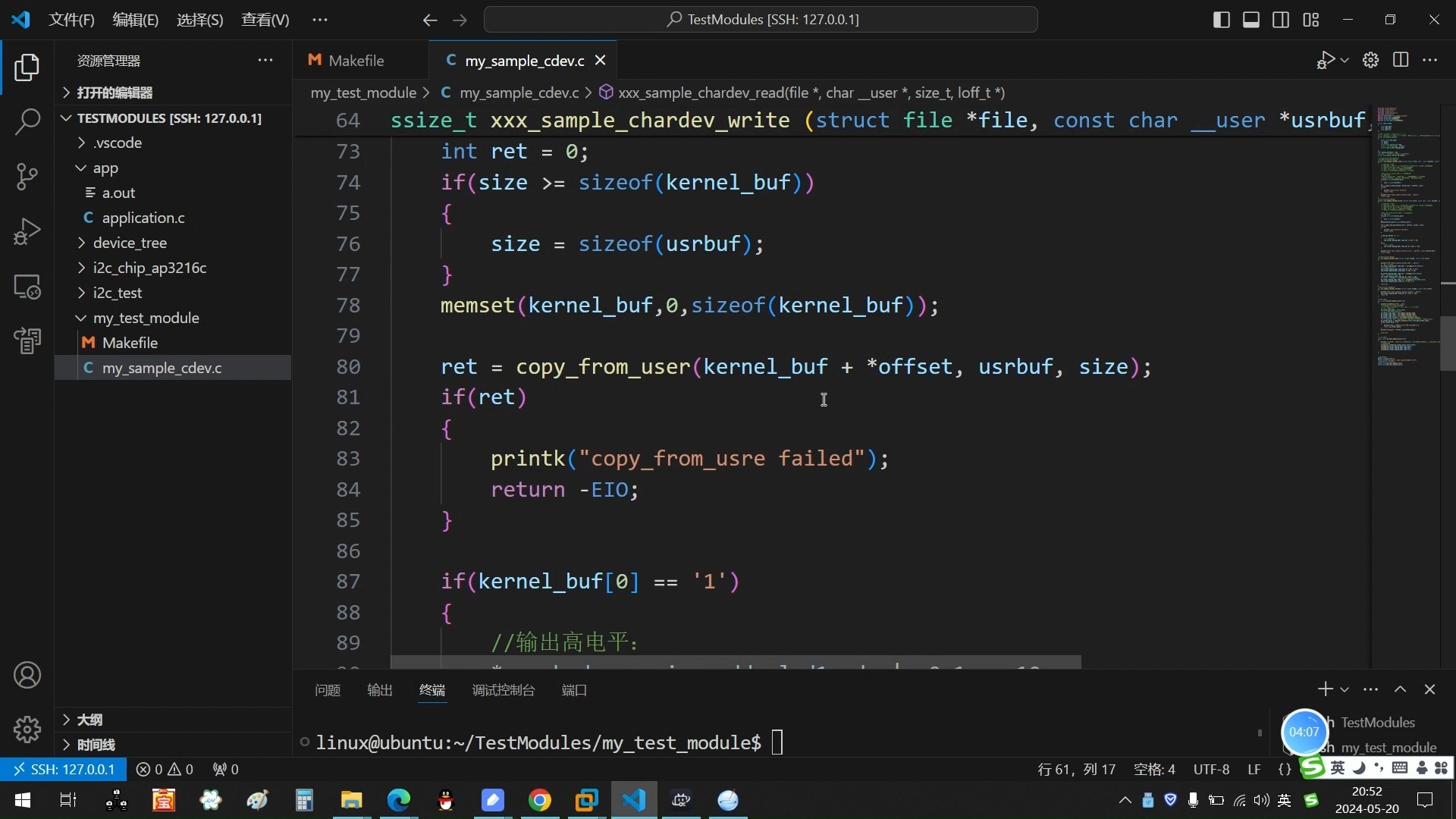This screenshot has width=1456, height=819.
Task: Open the Remote Explorer view
Action: (x=27, y=287)
